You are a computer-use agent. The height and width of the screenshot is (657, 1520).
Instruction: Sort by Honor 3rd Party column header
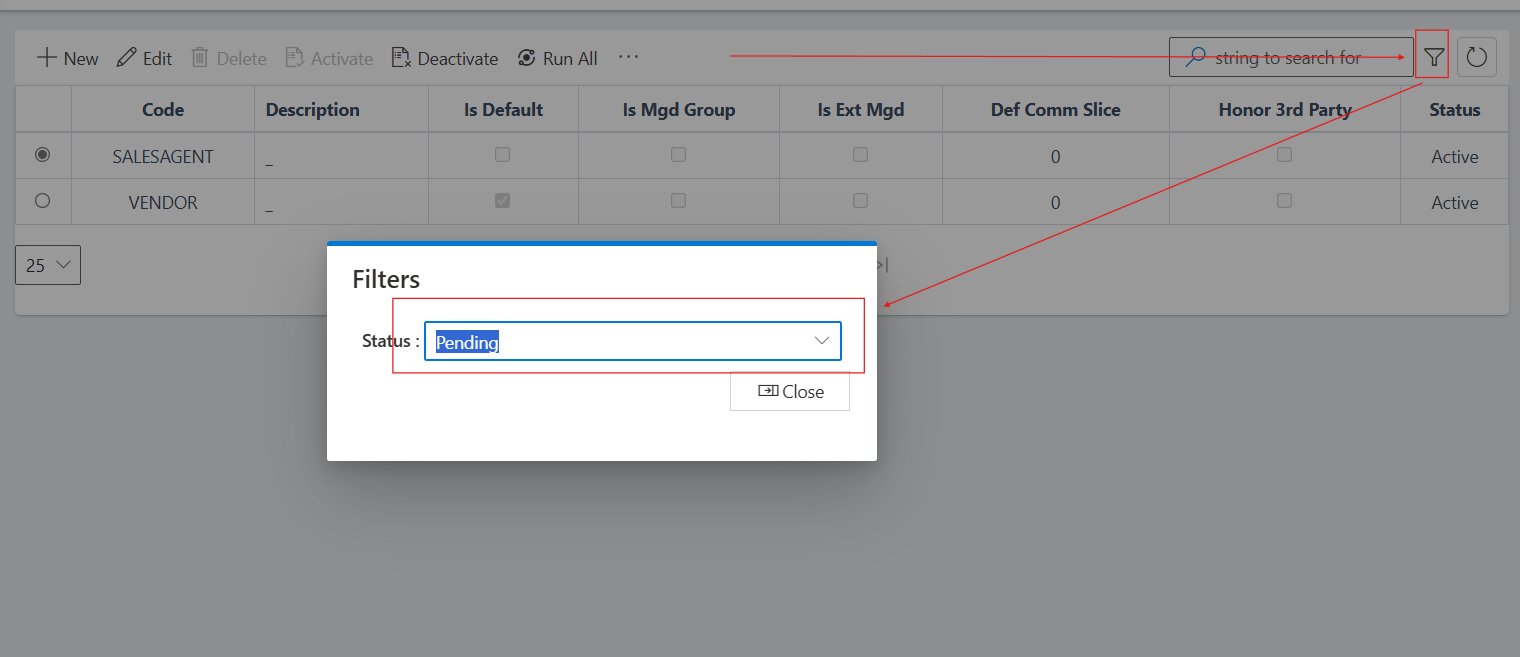pos(1285,110)
